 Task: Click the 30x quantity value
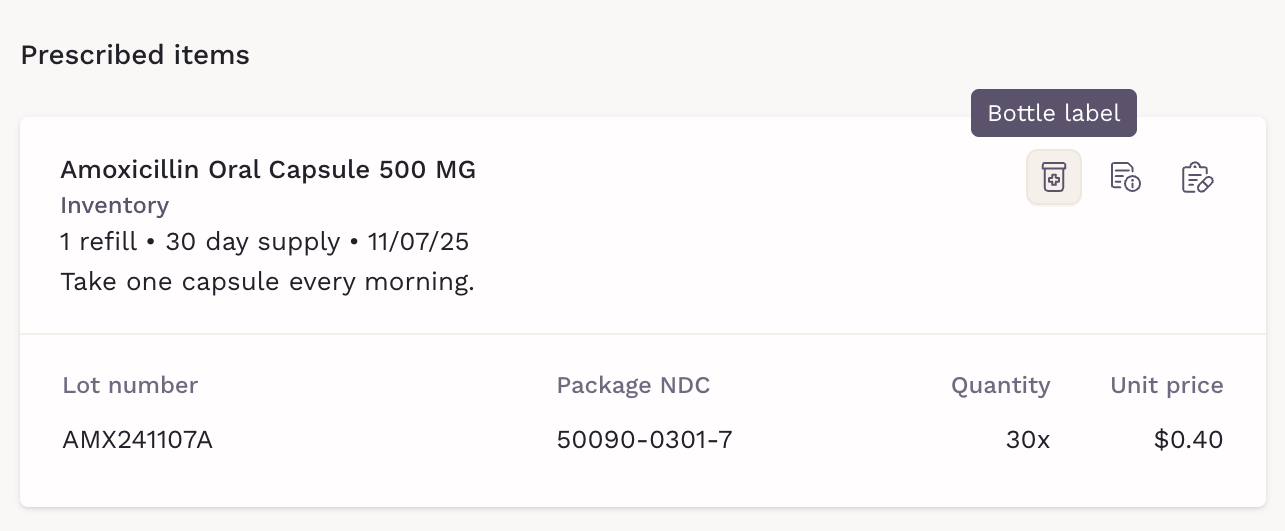pyautogui.click(x=1028, y=439)
